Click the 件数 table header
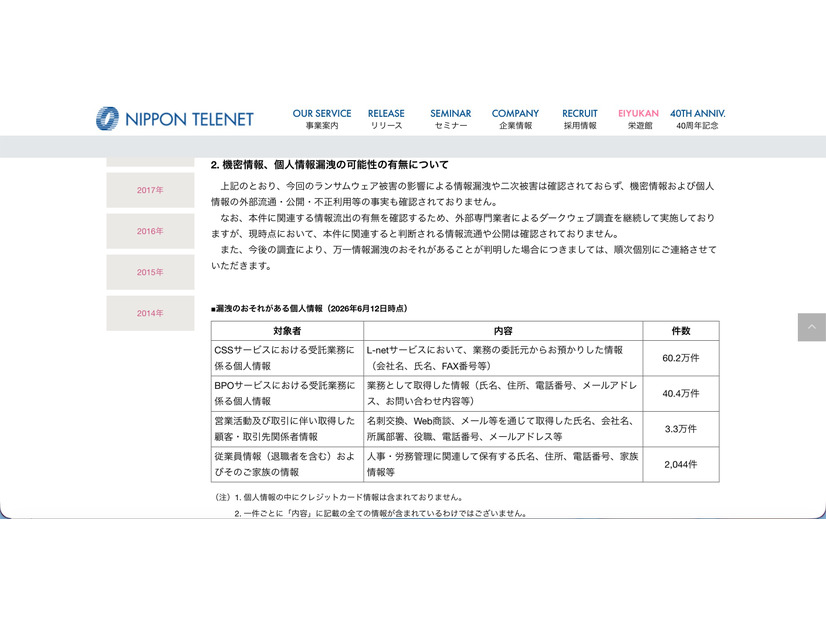Screen dimensions: 826x620 [x=681, y=331]
